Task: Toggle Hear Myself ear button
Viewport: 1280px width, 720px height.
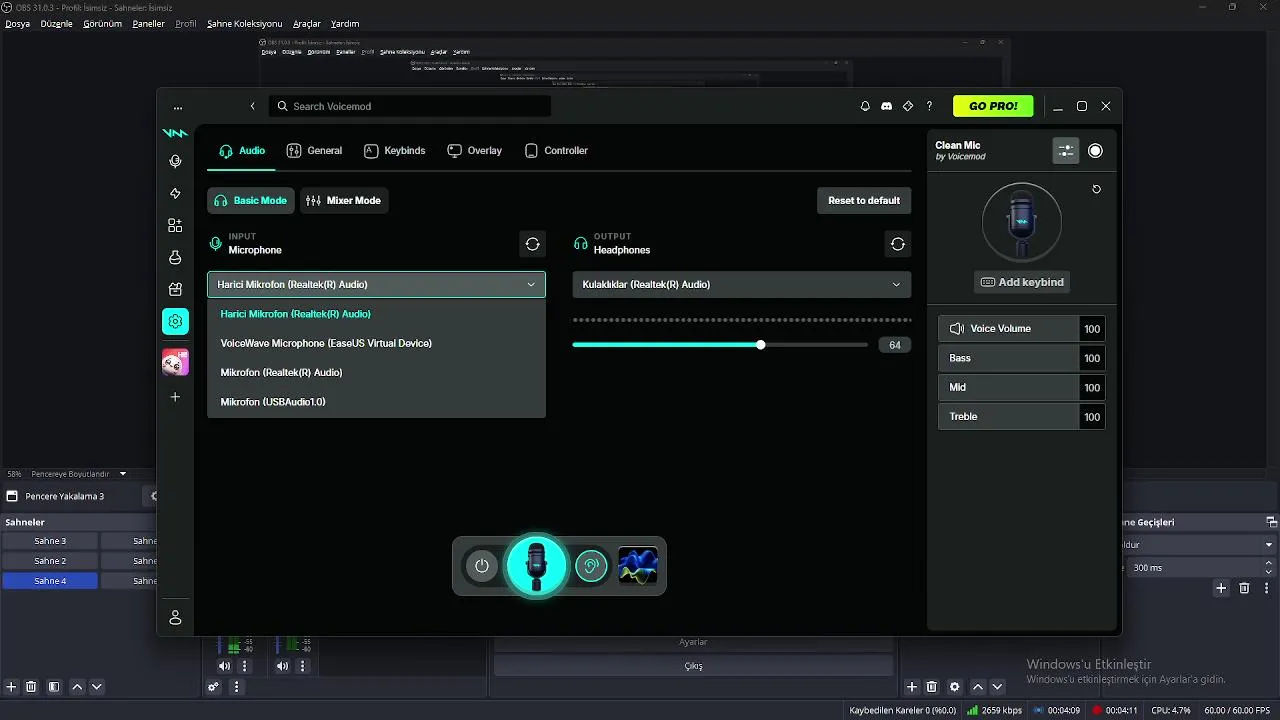Action: click(591, 566)
